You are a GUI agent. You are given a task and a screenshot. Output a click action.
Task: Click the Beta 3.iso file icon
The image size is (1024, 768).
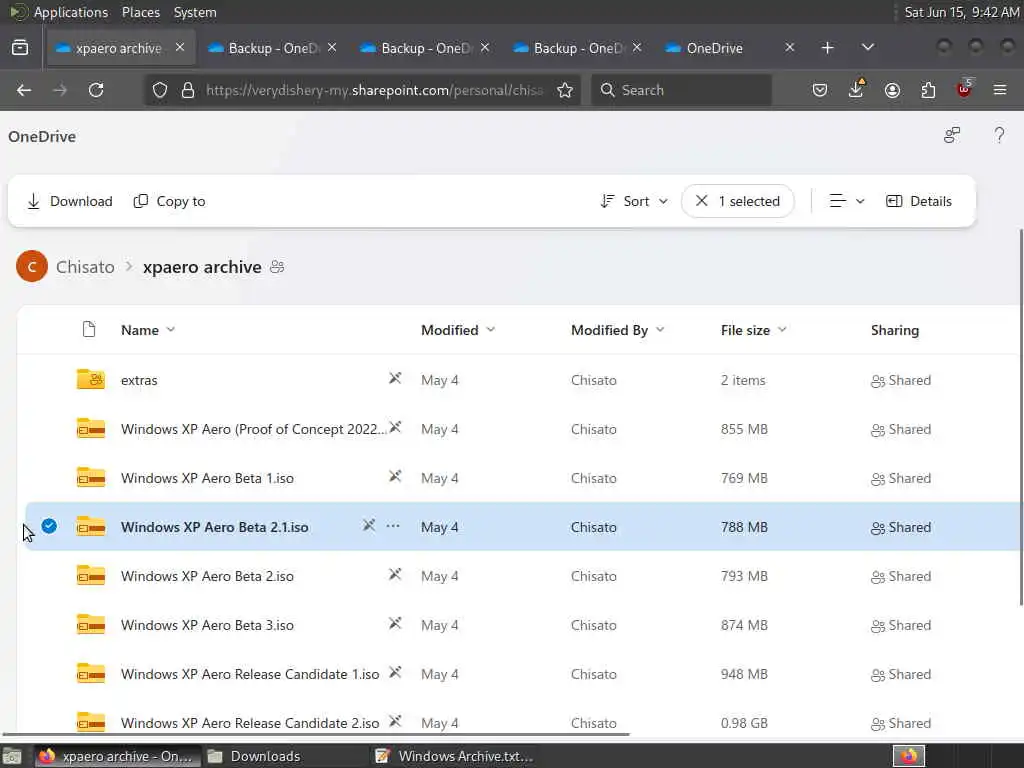(x=91, y=625)
